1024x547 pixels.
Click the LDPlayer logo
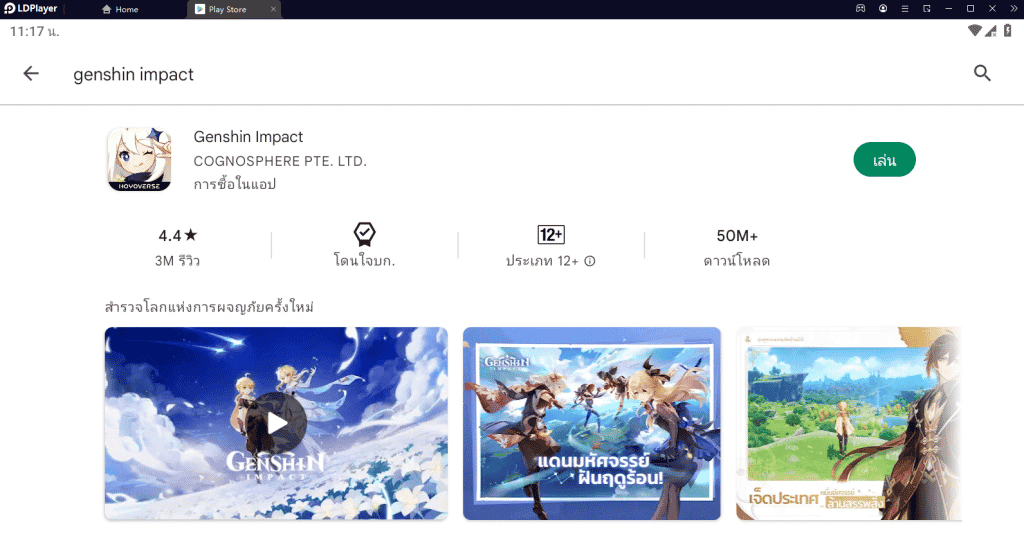[31, 8]
